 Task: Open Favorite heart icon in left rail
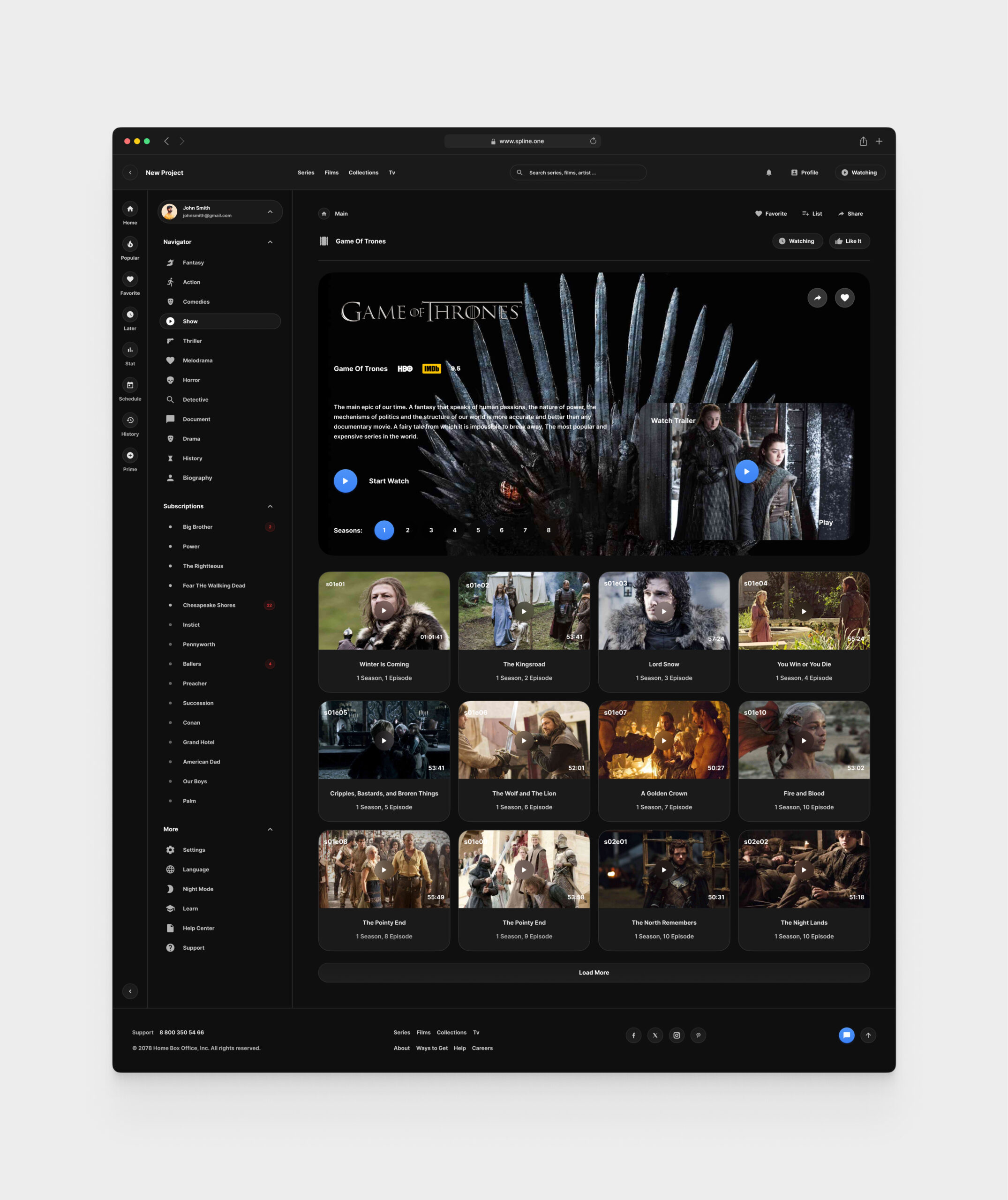point(130,279)
